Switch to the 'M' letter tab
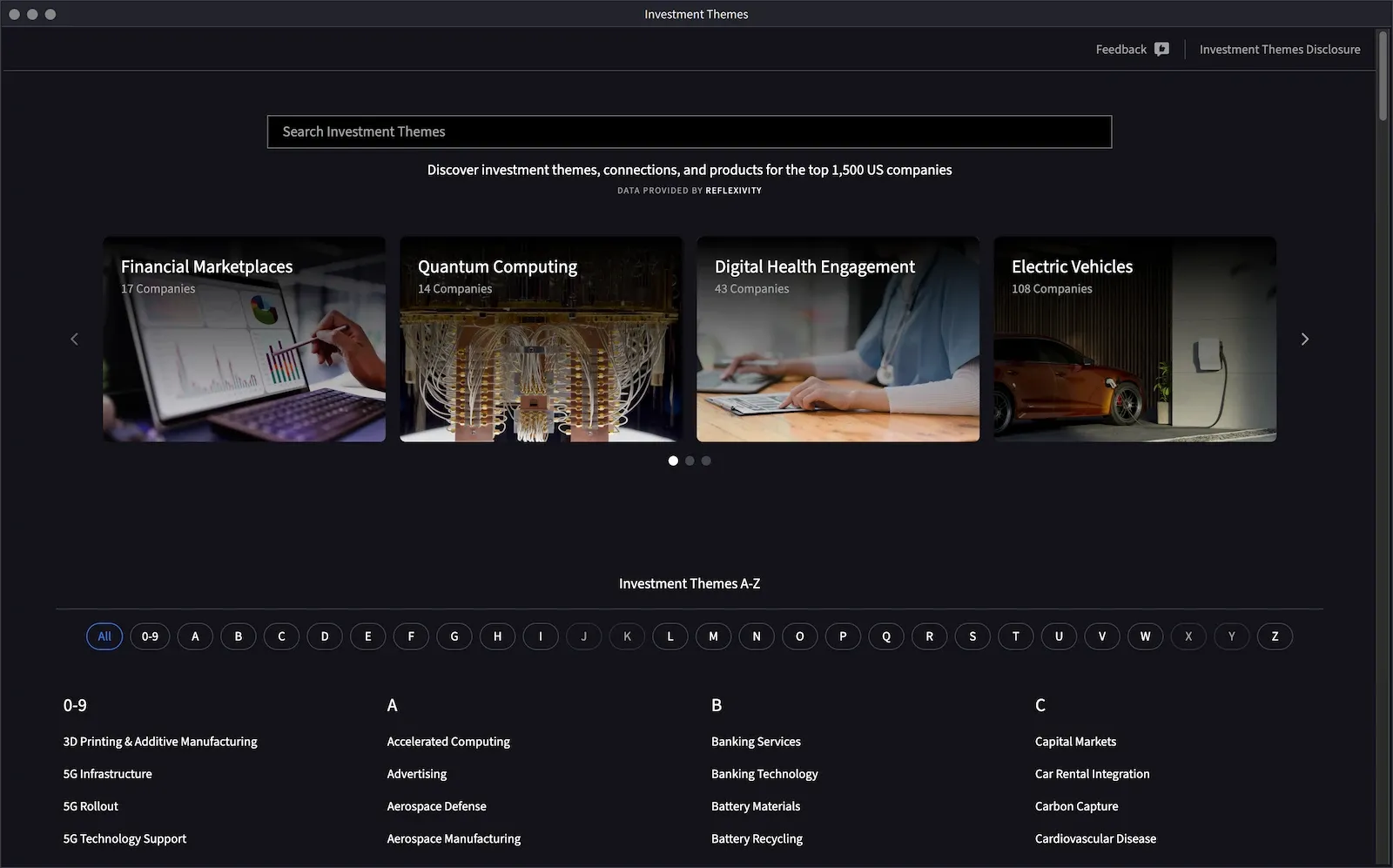This screenshot has height=868, width=1393. 713,636
